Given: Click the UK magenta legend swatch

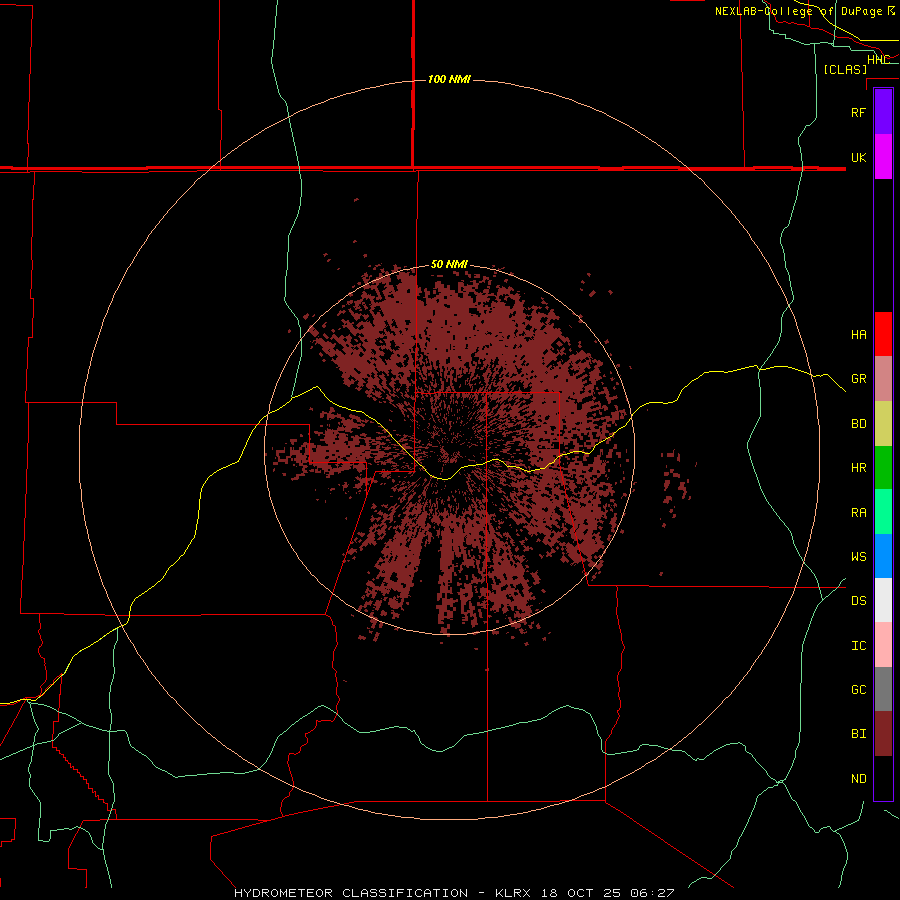Looking at the screenshot, I should 883,157.
